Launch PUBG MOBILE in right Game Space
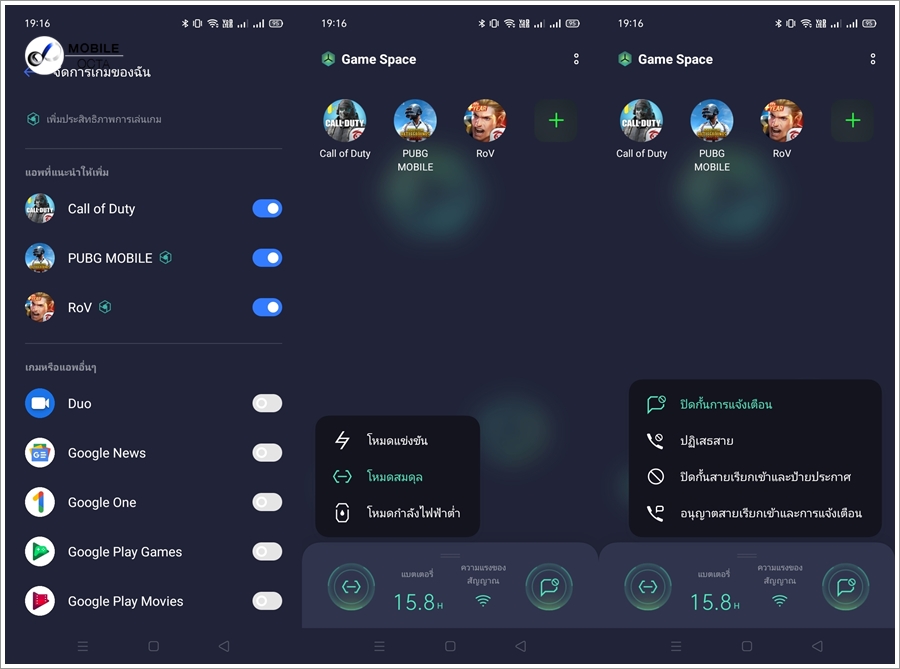 tap(712, 120)
